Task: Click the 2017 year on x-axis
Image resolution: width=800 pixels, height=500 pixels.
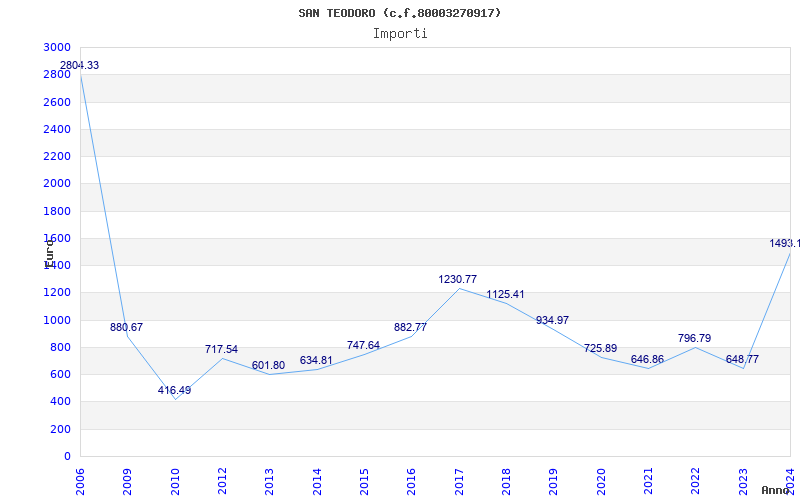Action: [458, 479]
